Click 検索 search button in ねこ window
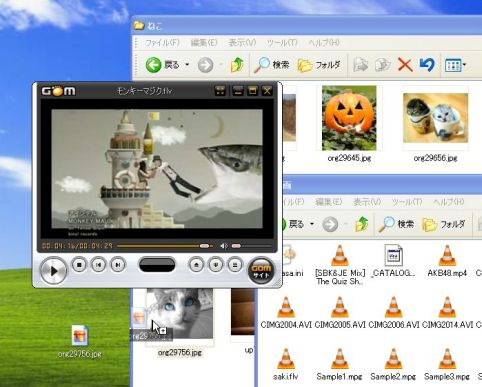Screen dimensions: 482x387 [271, 65]
